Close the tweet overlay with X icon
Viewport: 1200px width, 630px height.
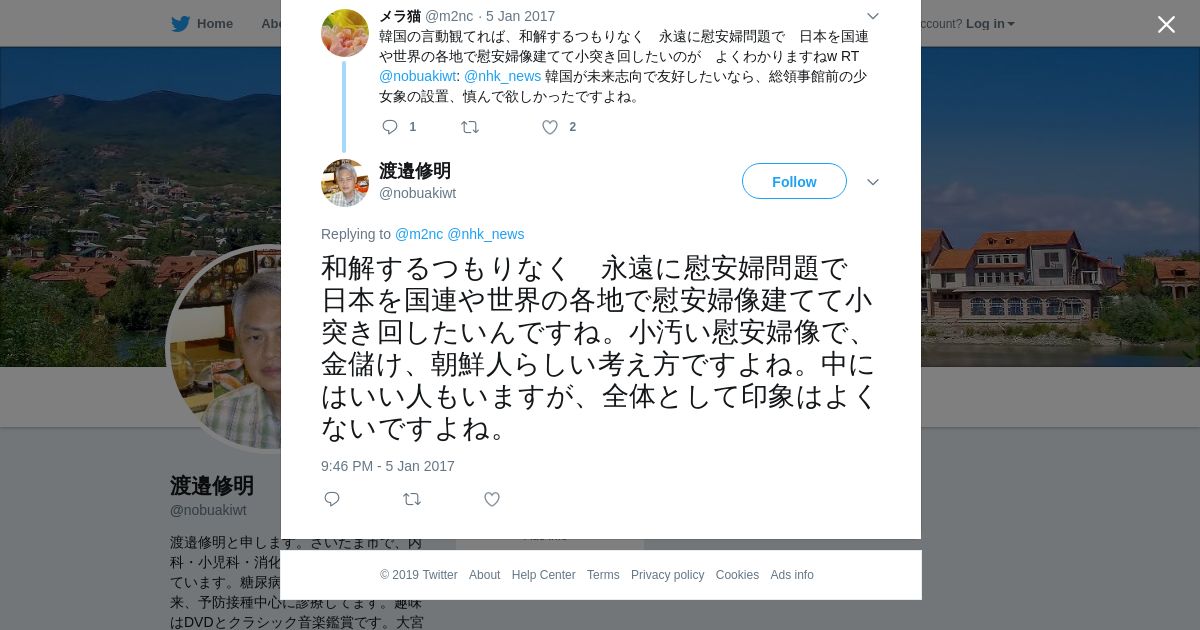[1166, 24]
